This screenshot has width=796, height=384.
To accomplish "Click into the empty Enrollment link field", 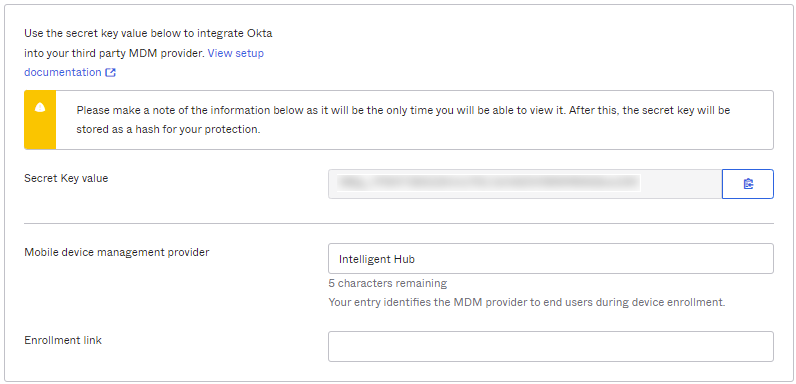I will (551, 346).
